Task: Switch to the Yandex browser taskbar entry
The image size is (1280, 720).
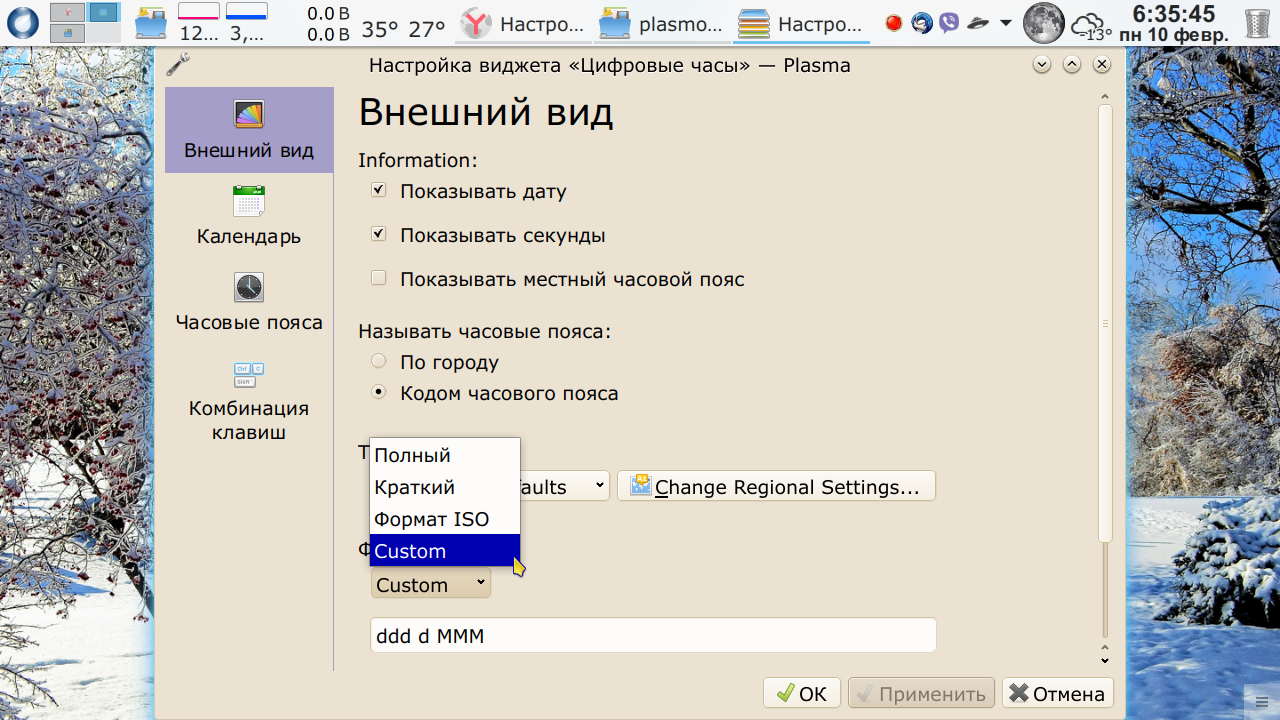Action: pyautogui.click(x=525, y=23)
